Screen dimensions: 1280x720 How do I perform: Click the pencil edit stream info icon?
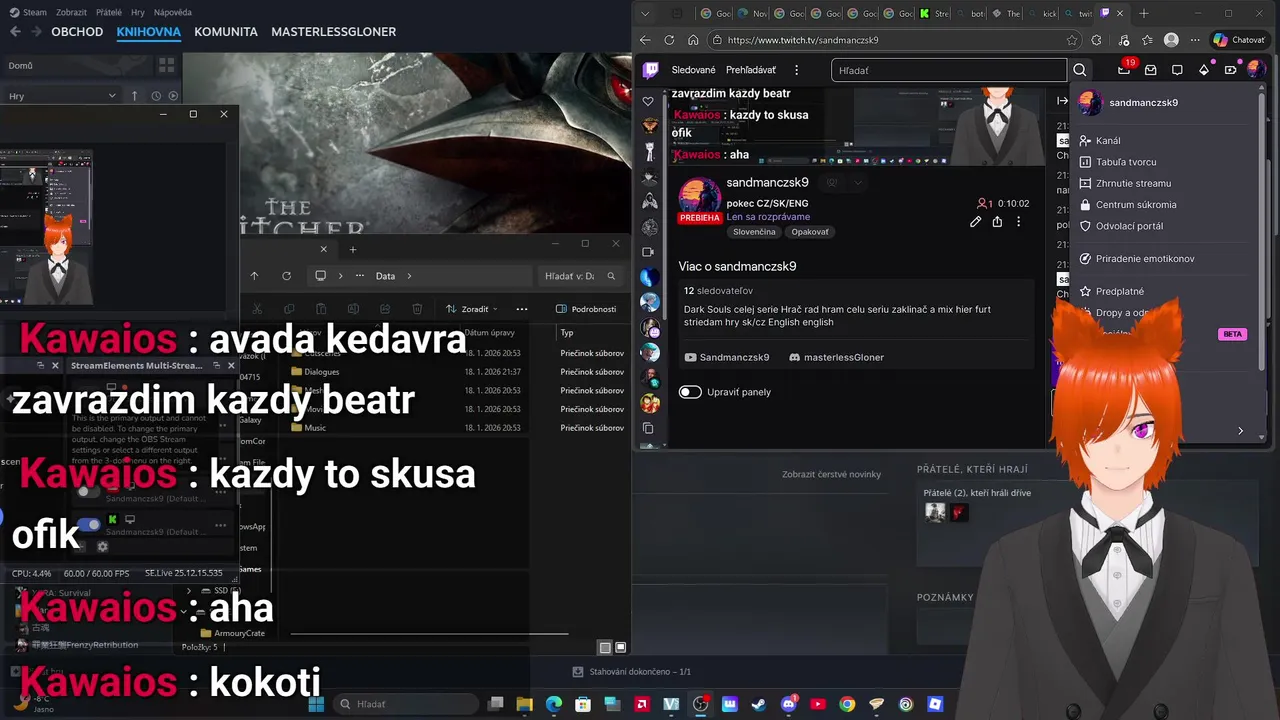(975, 222)
